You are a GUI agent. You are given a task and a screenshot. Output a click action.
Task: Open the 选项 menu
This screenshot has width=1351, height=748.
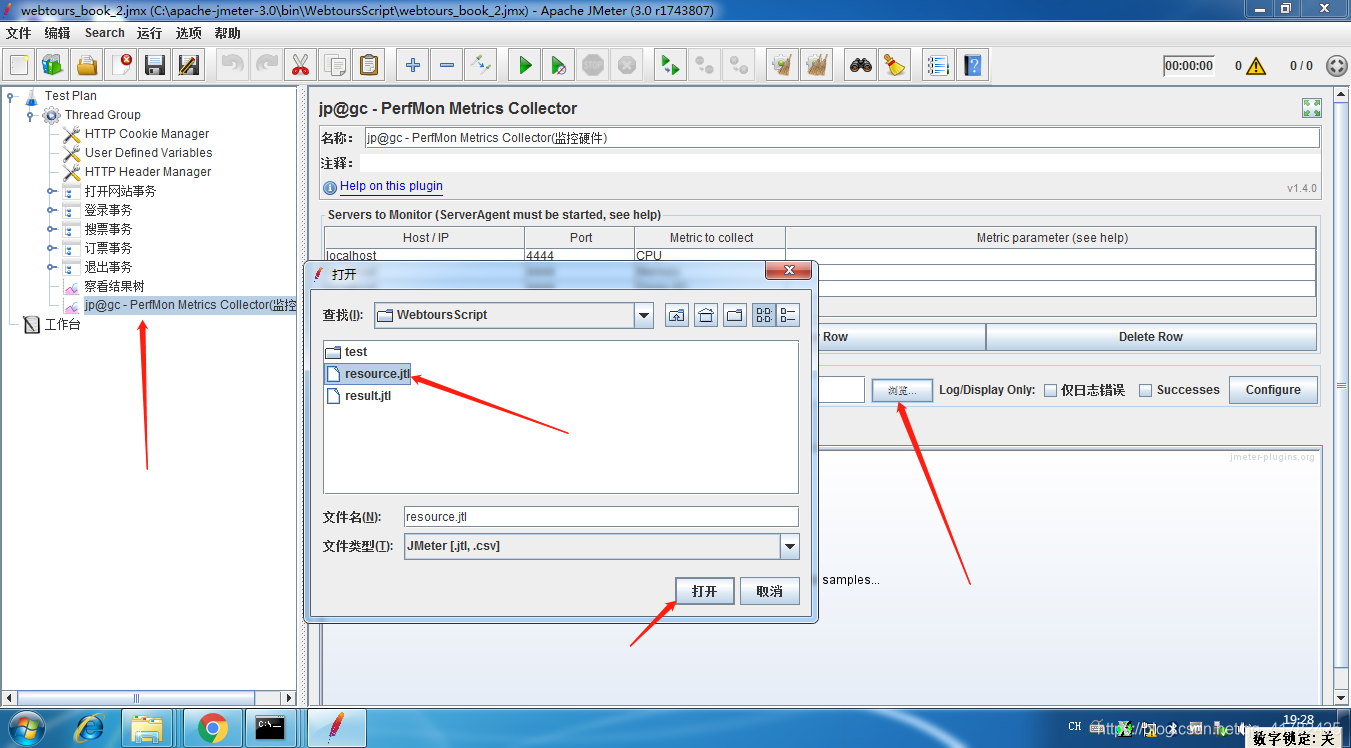(x=188, y=33)
